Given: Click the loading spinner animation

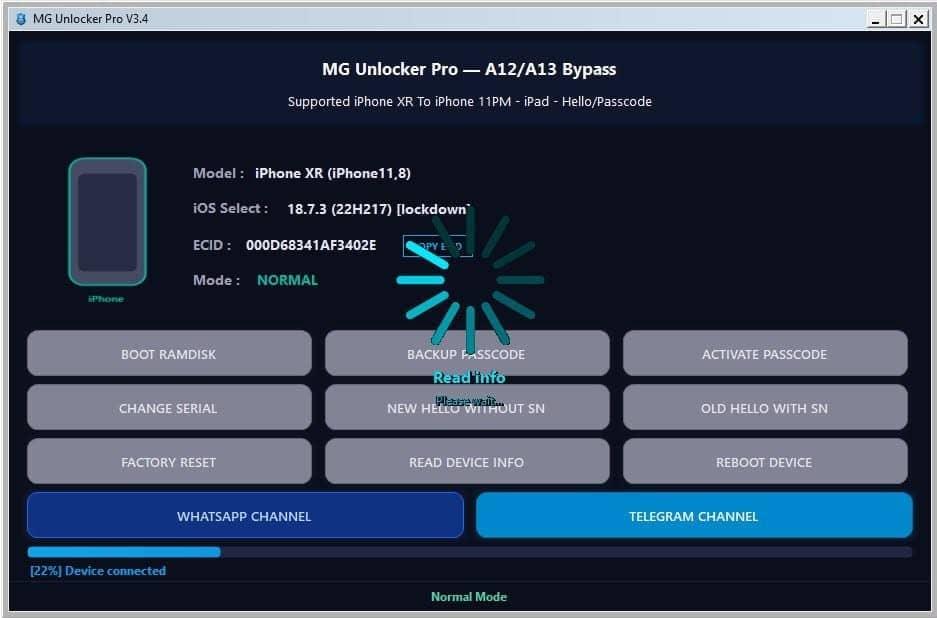Looking at the screenshot, I should pos(470,280).
